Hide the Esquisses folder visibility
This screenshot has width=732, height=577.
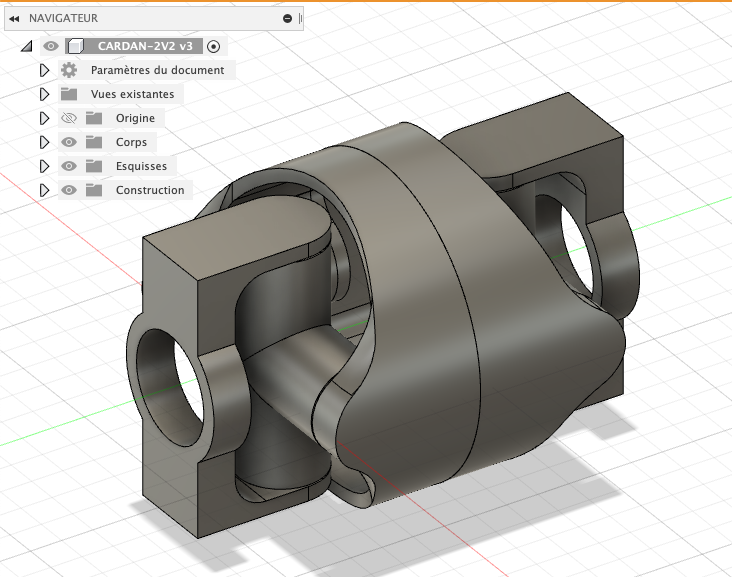pos(69,166)
